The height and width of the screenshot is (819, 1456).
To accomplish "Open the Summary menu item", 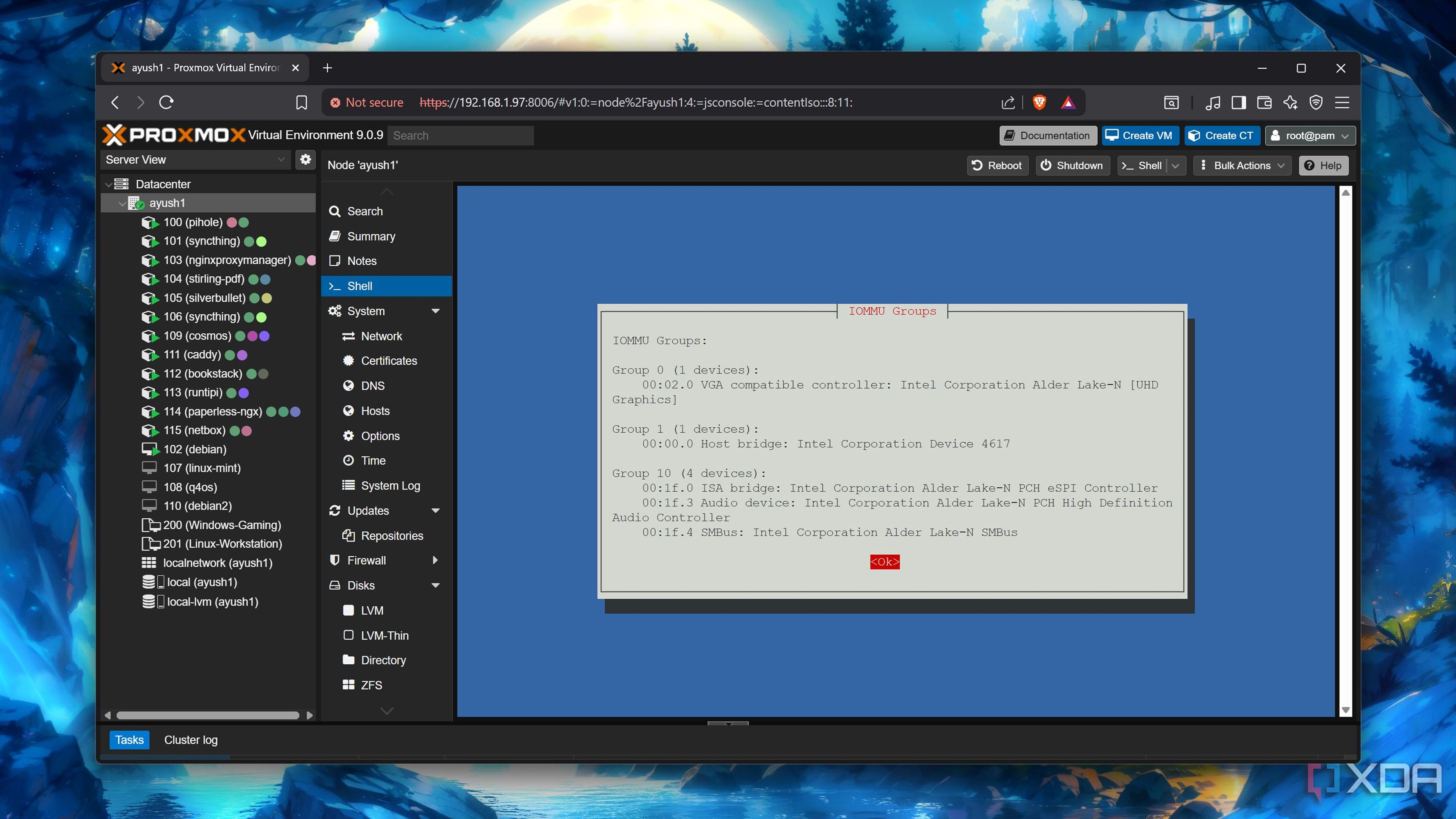I will click(x=371, y=236).
